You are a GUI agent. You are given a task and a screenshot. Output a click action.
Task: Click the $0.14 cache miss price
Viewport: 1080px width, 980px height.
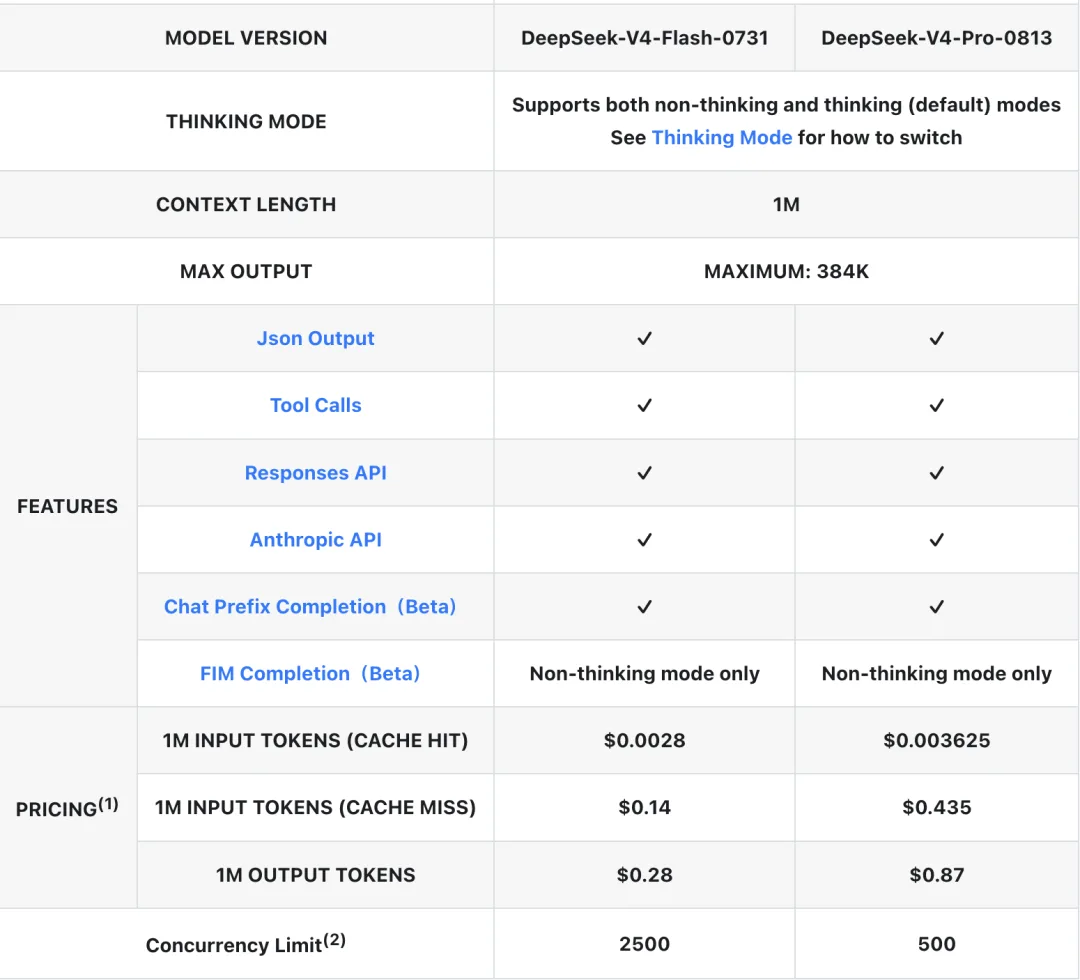point(644,807)
